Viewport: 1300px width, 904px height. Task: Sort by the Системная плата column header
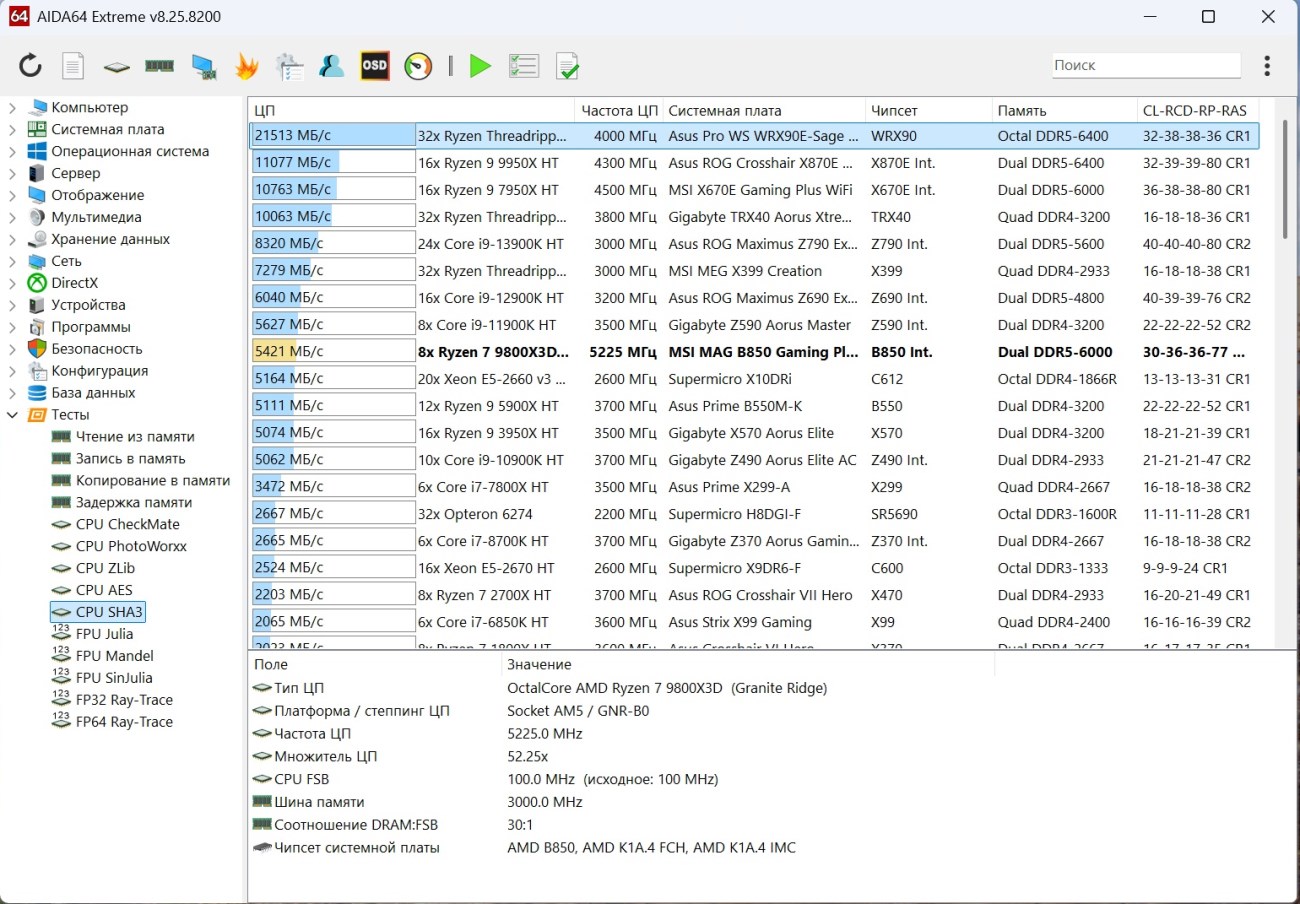tap(764, 110)
